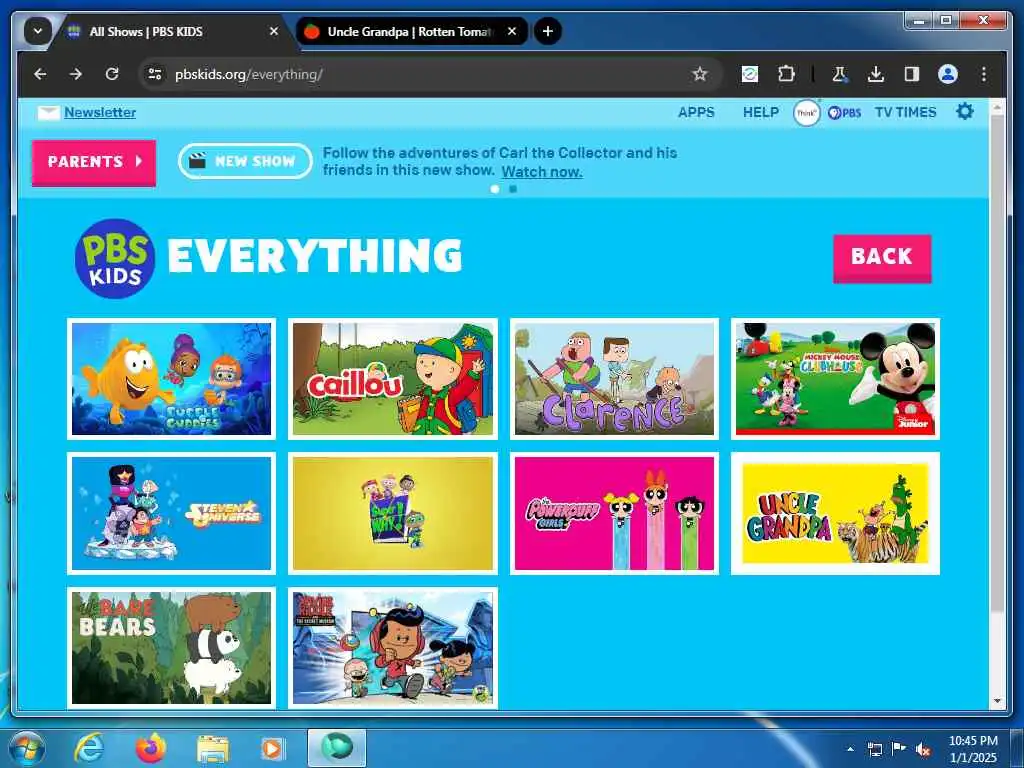Open the blue extension icon beside the address bar
This screenshot has height=768, width=1024.
click(x=750, y=74)
